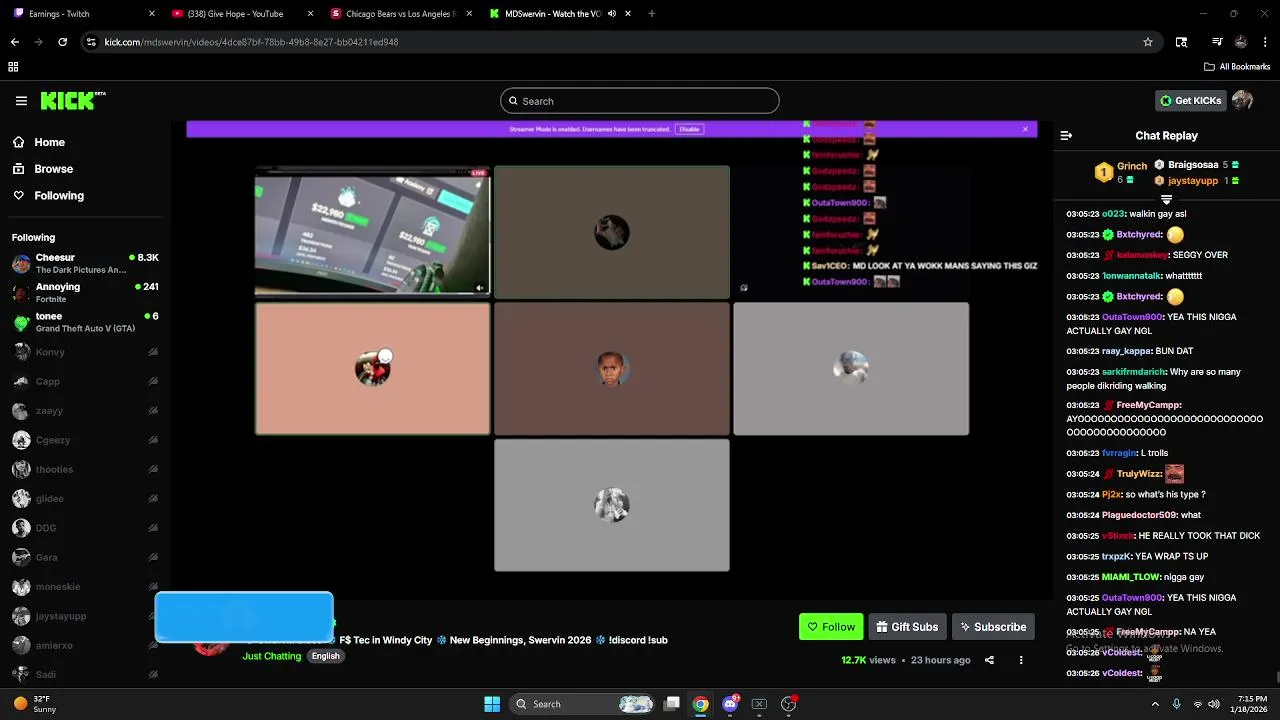Click Gift Subs button
This screenshot has height=720, width=1280.
[x=907, y=627]
